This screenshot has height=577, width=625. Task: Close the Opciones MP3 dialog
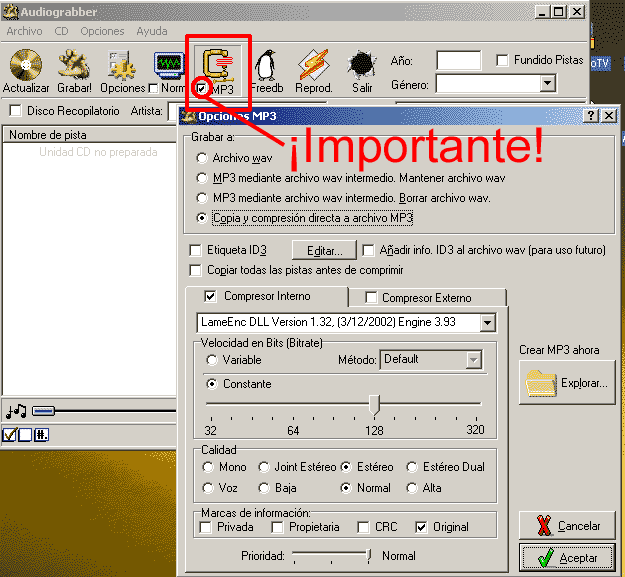click(609, 116)
